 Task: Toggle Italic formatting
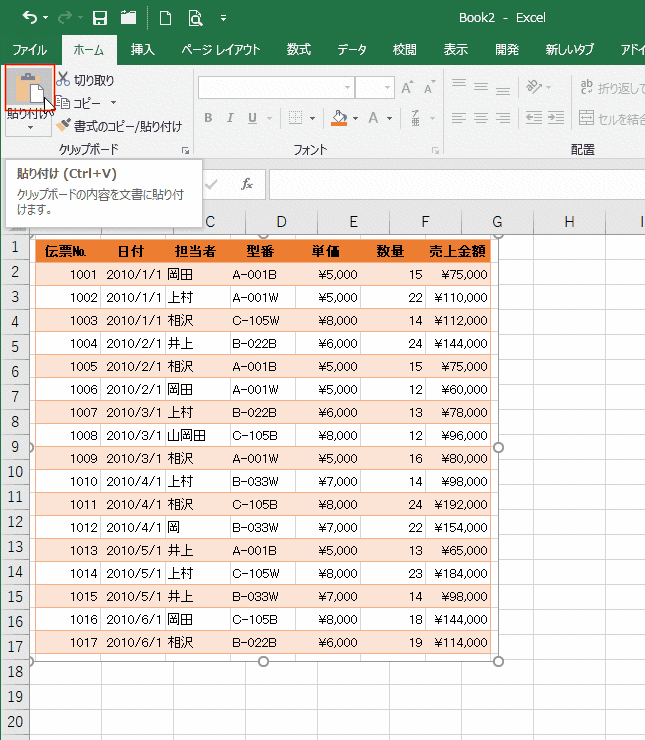tap(230, 118)
